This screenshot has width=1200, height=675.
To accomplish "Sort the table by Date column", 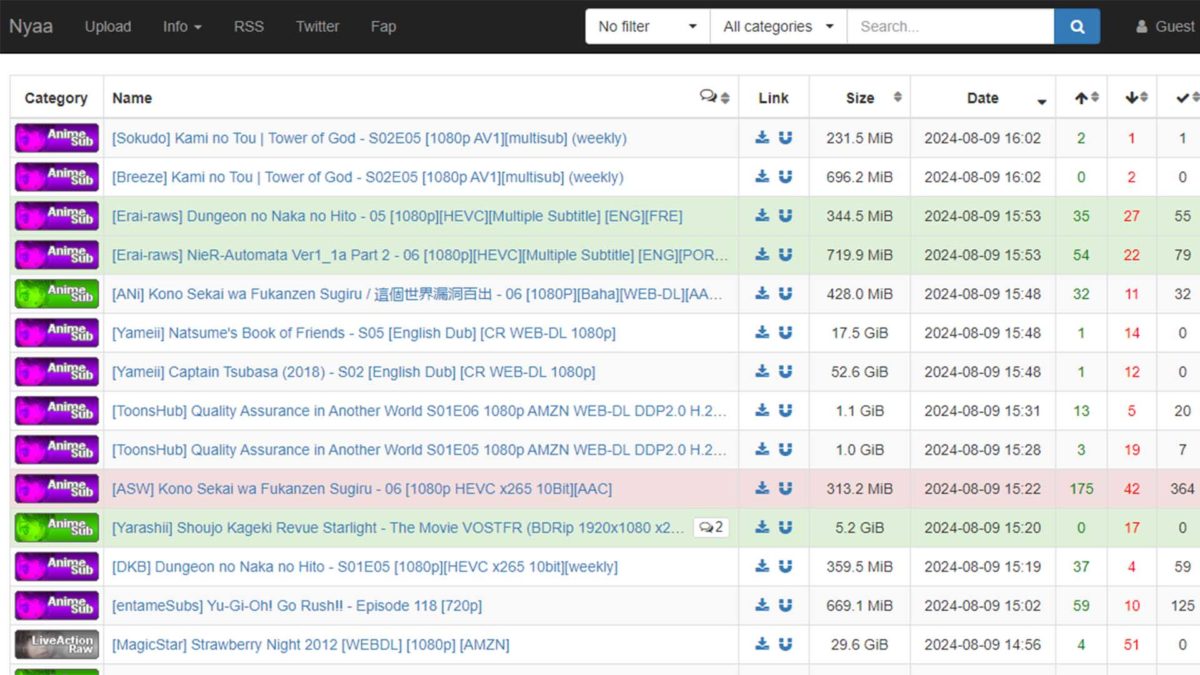I will coord(983,98).
